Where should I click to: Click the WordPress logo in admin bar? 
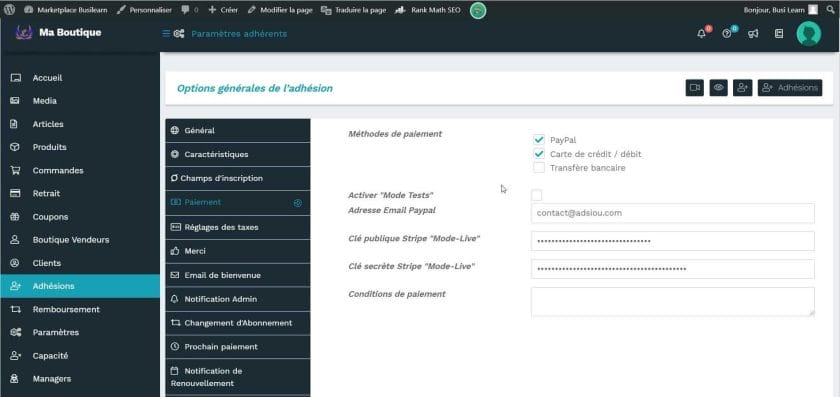tap(9, 10)
